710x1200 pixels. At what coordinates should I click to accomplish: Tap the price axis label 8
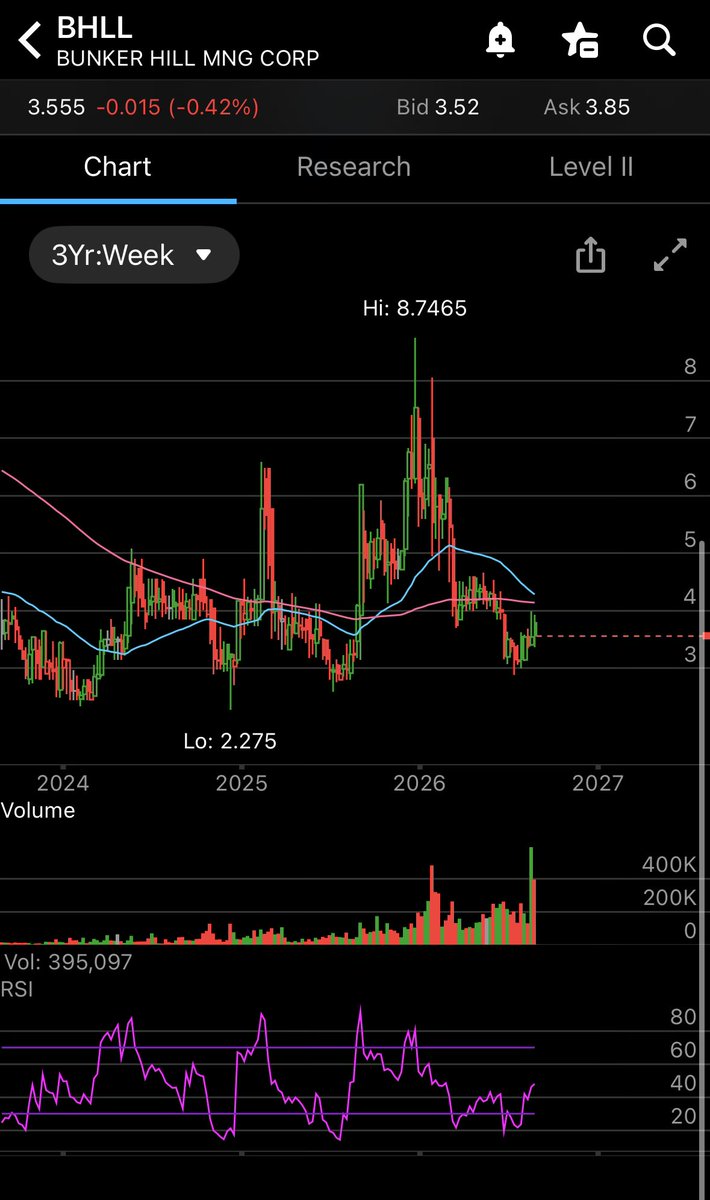690,367
